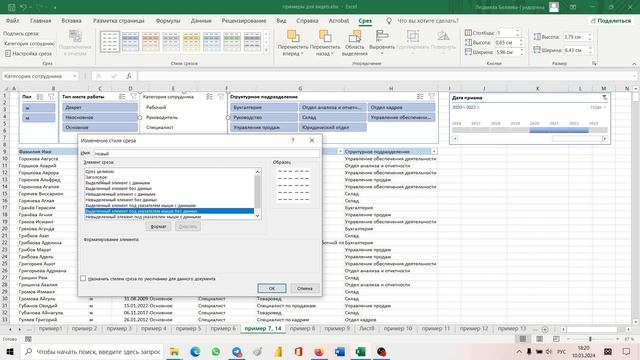Switch to Page Layout view in the status bar
The image size is (640, 360).
pos(539,339)
